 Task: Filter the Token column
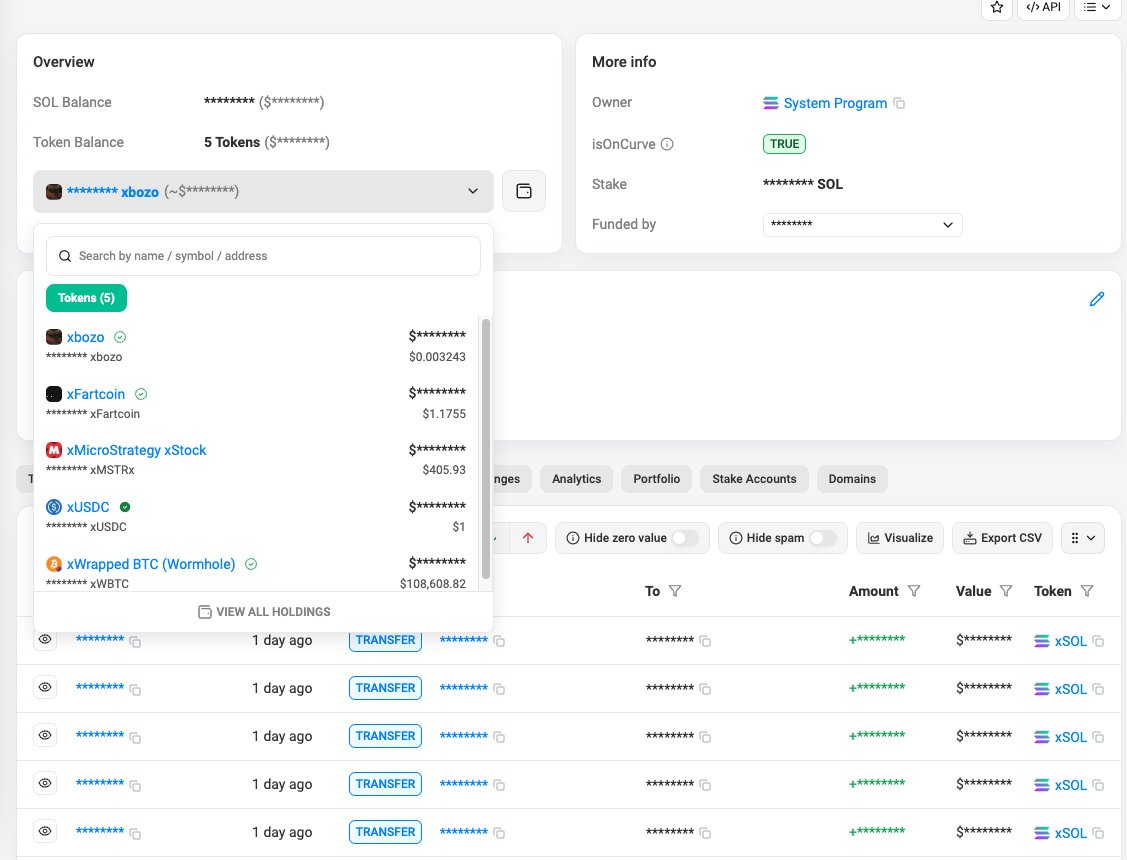click(1087, 591)
